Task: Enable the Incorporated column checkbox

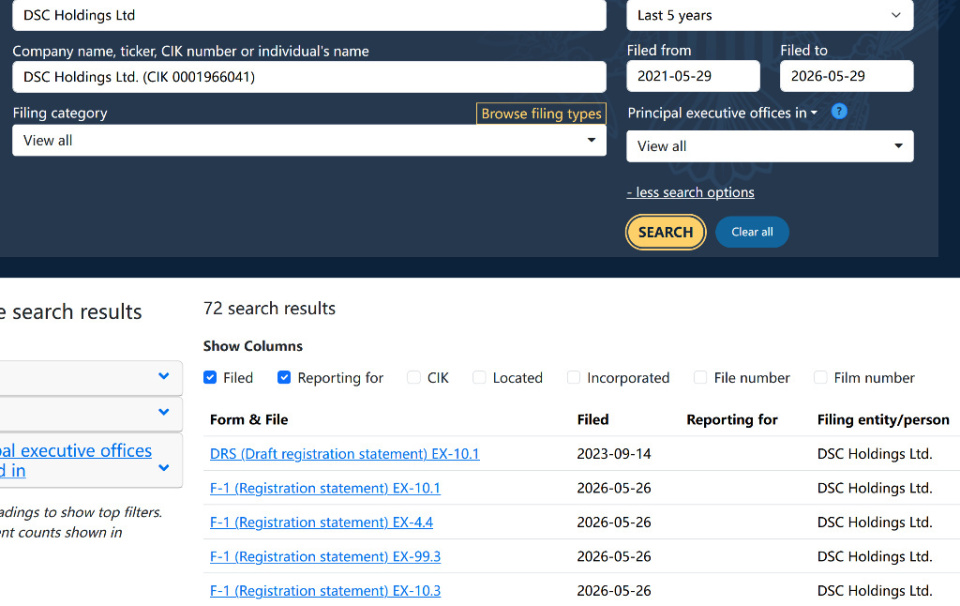Action: 574,377
